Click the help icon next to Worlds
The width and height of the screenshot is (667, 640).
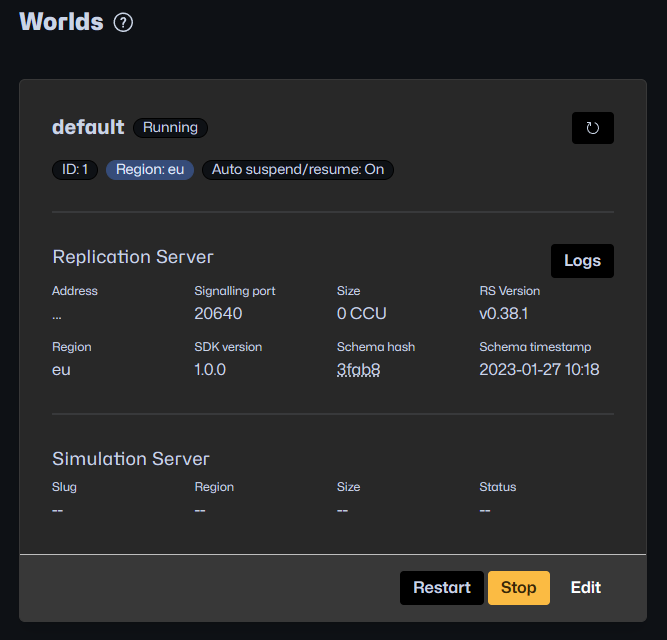point(123,22)
